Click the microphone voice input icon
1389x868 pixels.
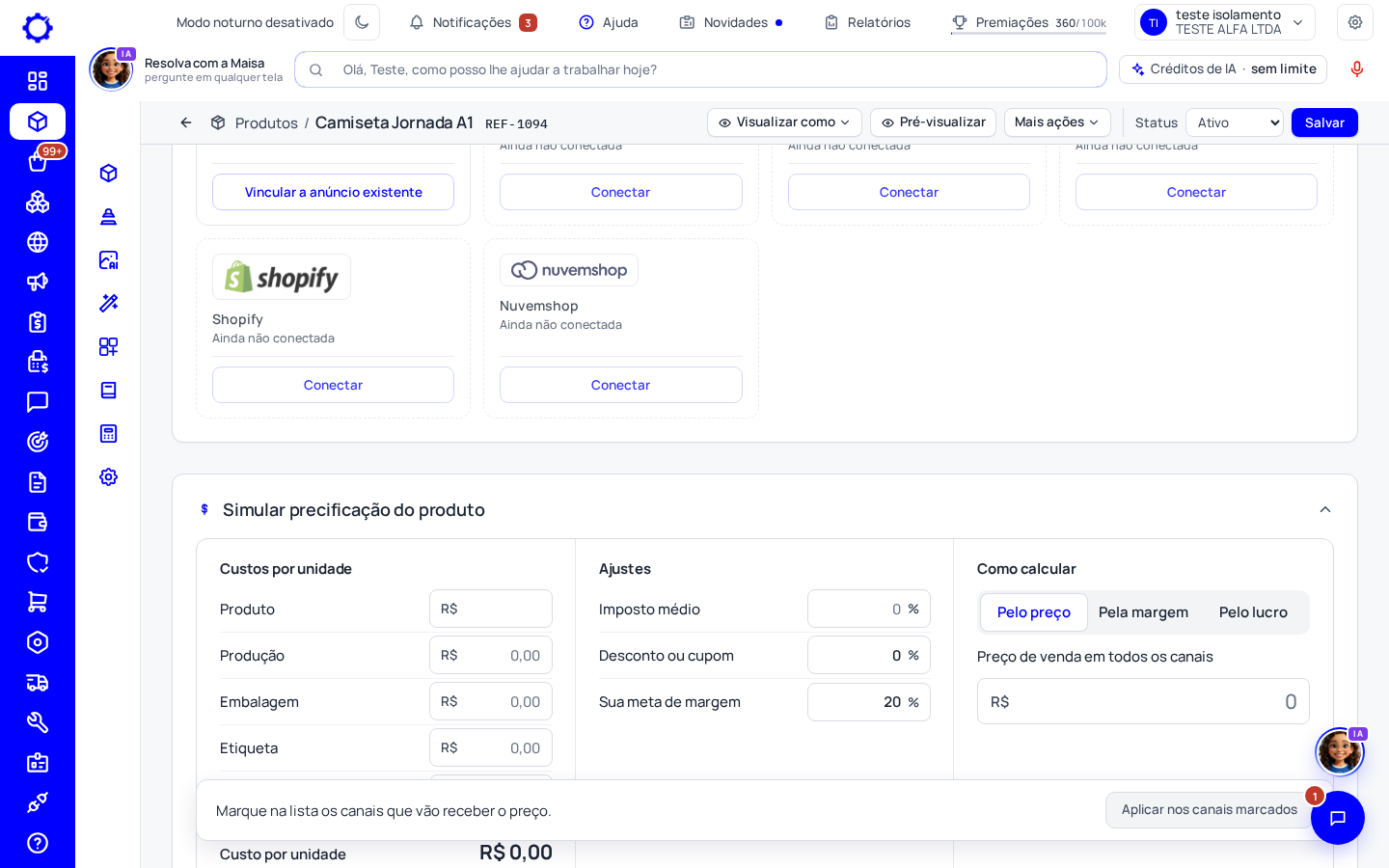(1357, 68)
